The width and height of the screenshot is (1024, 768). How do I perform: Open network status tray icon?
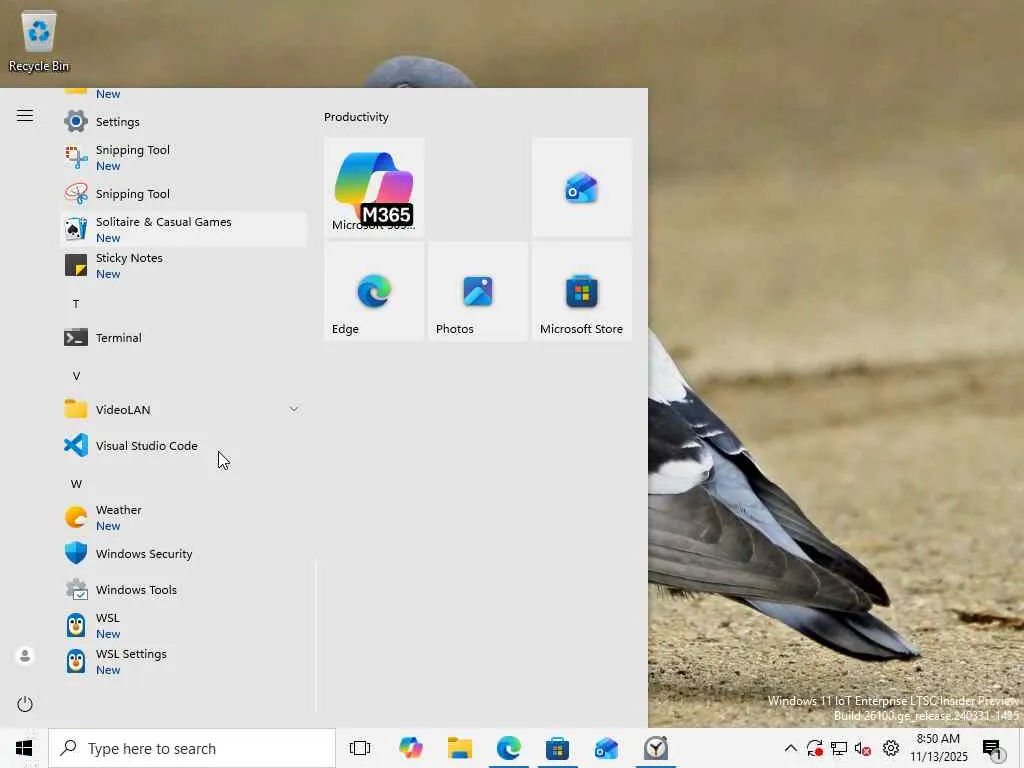(839, 748)
